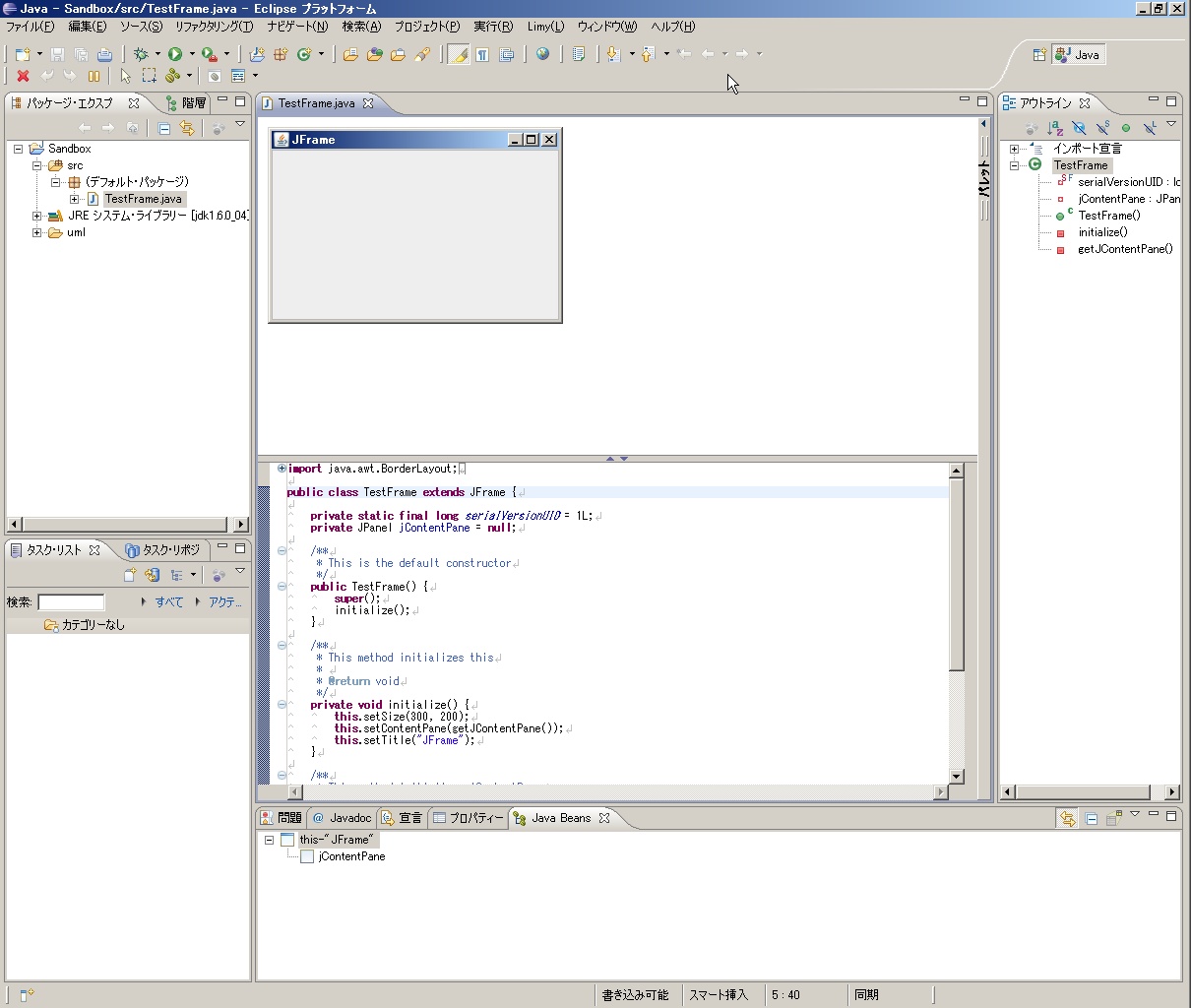Toggle Hide Fields in Outline toolbar

[1079, 128]
